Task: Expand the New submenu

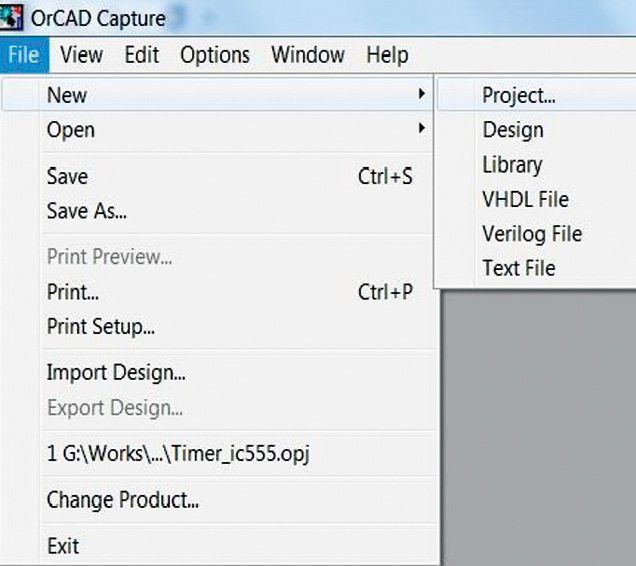Action: [x=67, y=96]
